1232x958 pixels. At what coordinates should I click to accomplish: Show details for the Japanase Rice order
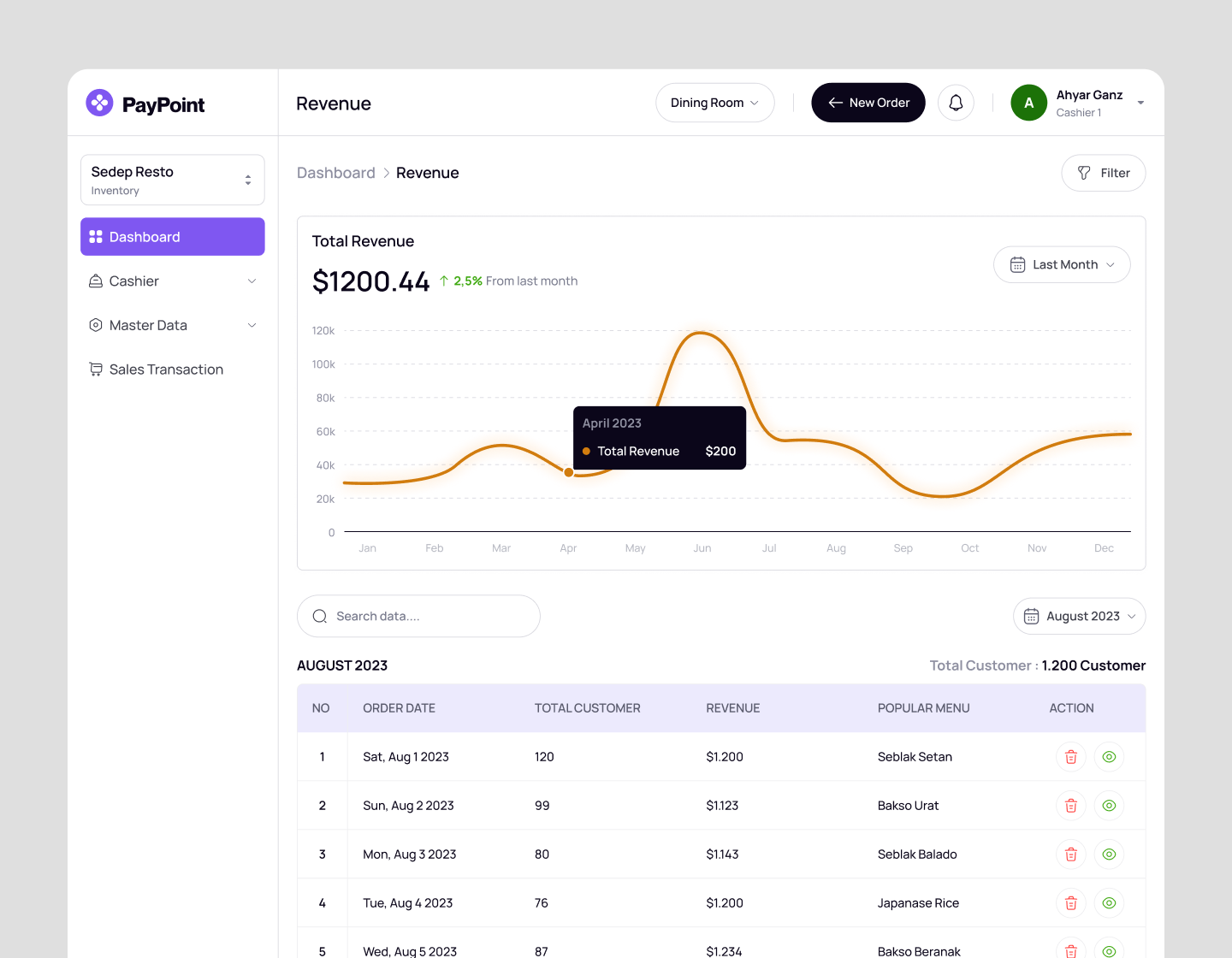tap(1109, 902)
